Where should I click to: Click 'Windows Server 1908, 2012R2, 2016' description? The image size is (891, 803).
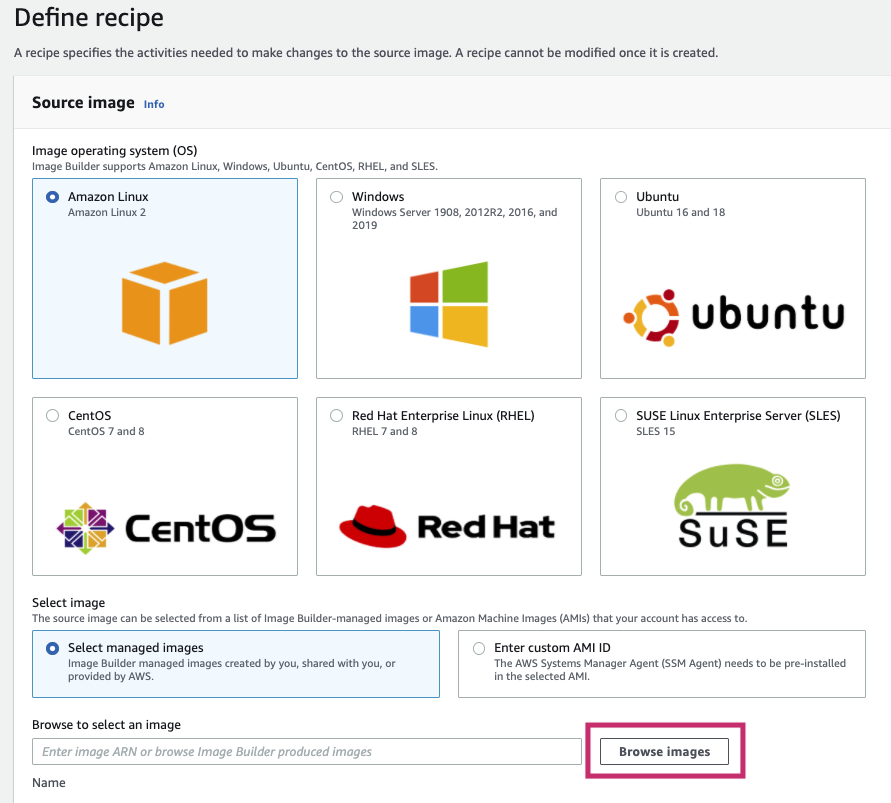455,218
